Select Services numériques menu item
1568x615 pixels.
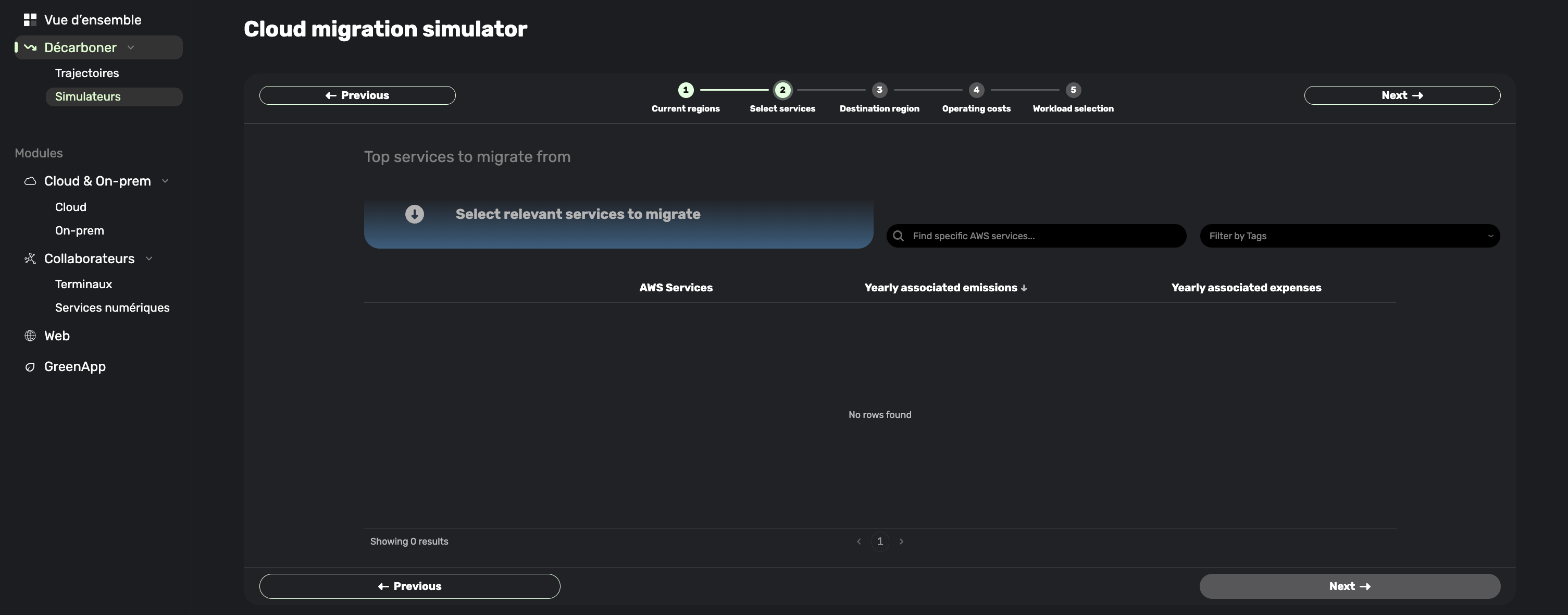pyautogui.click(x=112, y=308)
